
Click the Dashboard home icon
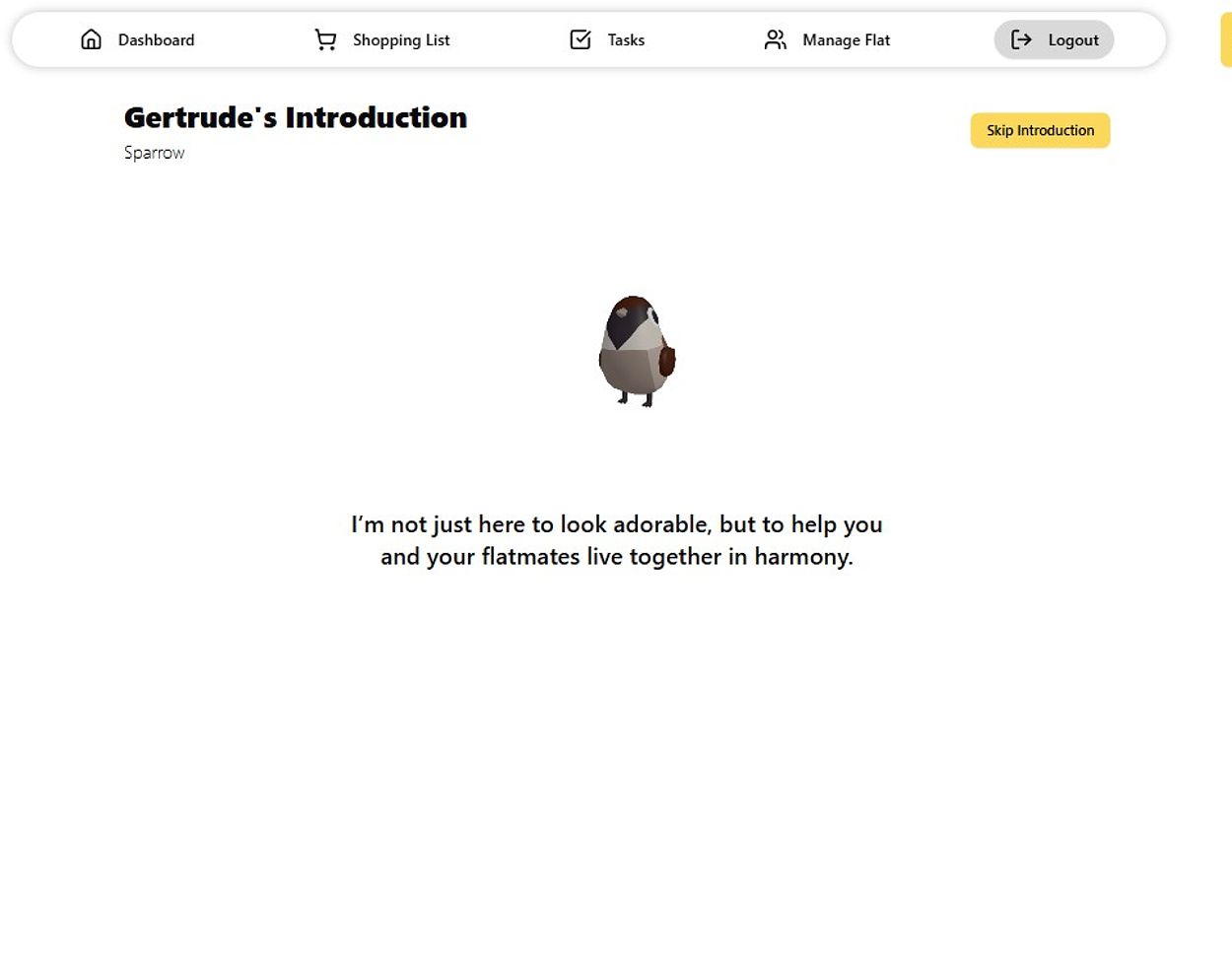[x=91, y=39]
